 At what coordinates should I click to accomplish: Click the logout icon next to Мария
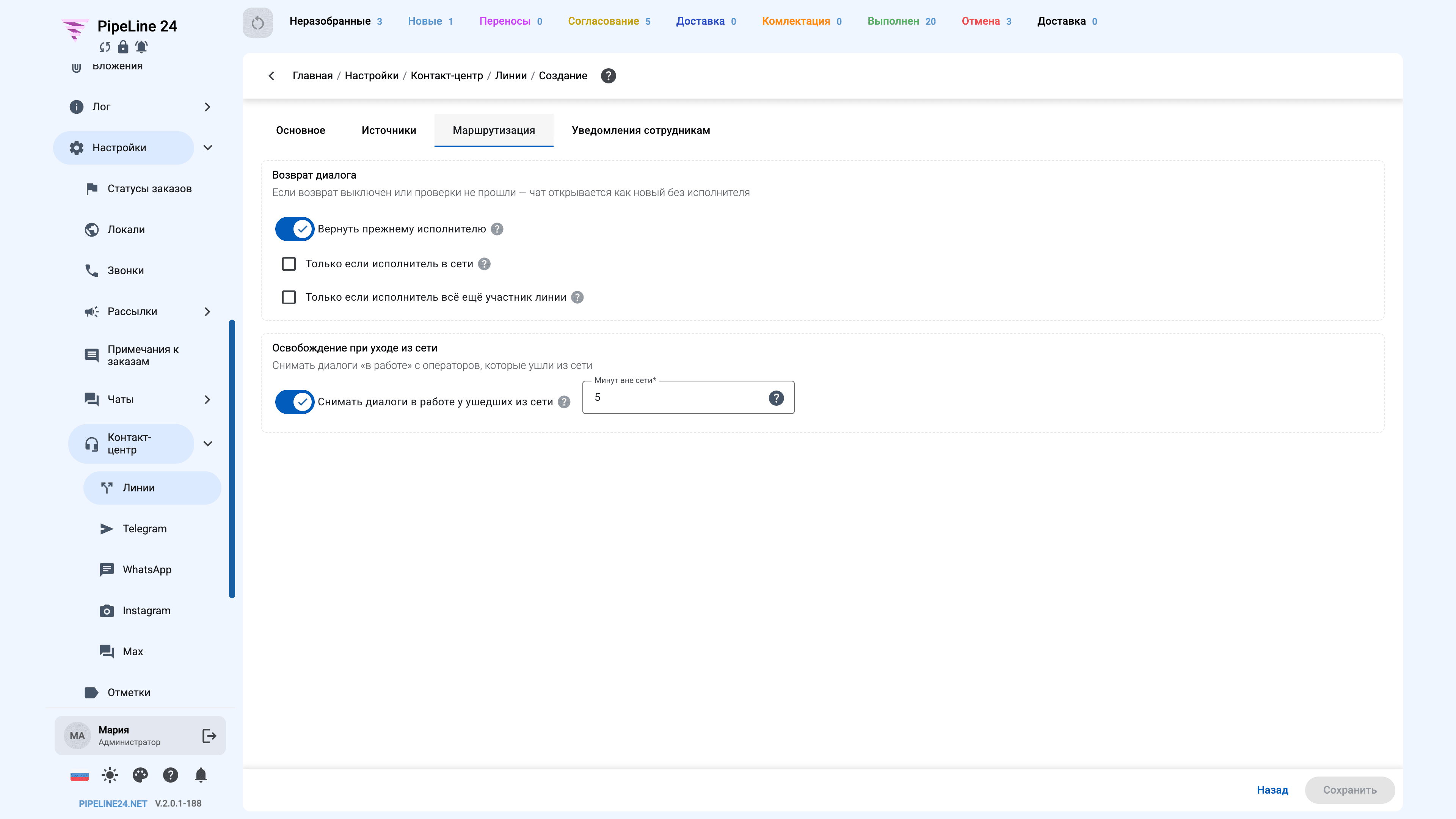click(x=209, y=735)
